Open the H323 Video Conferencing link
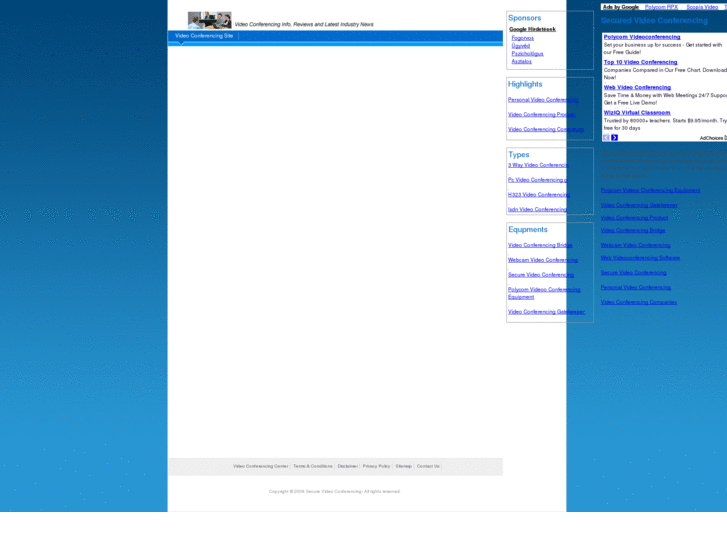727x545 pixels. tap(539, 195)
